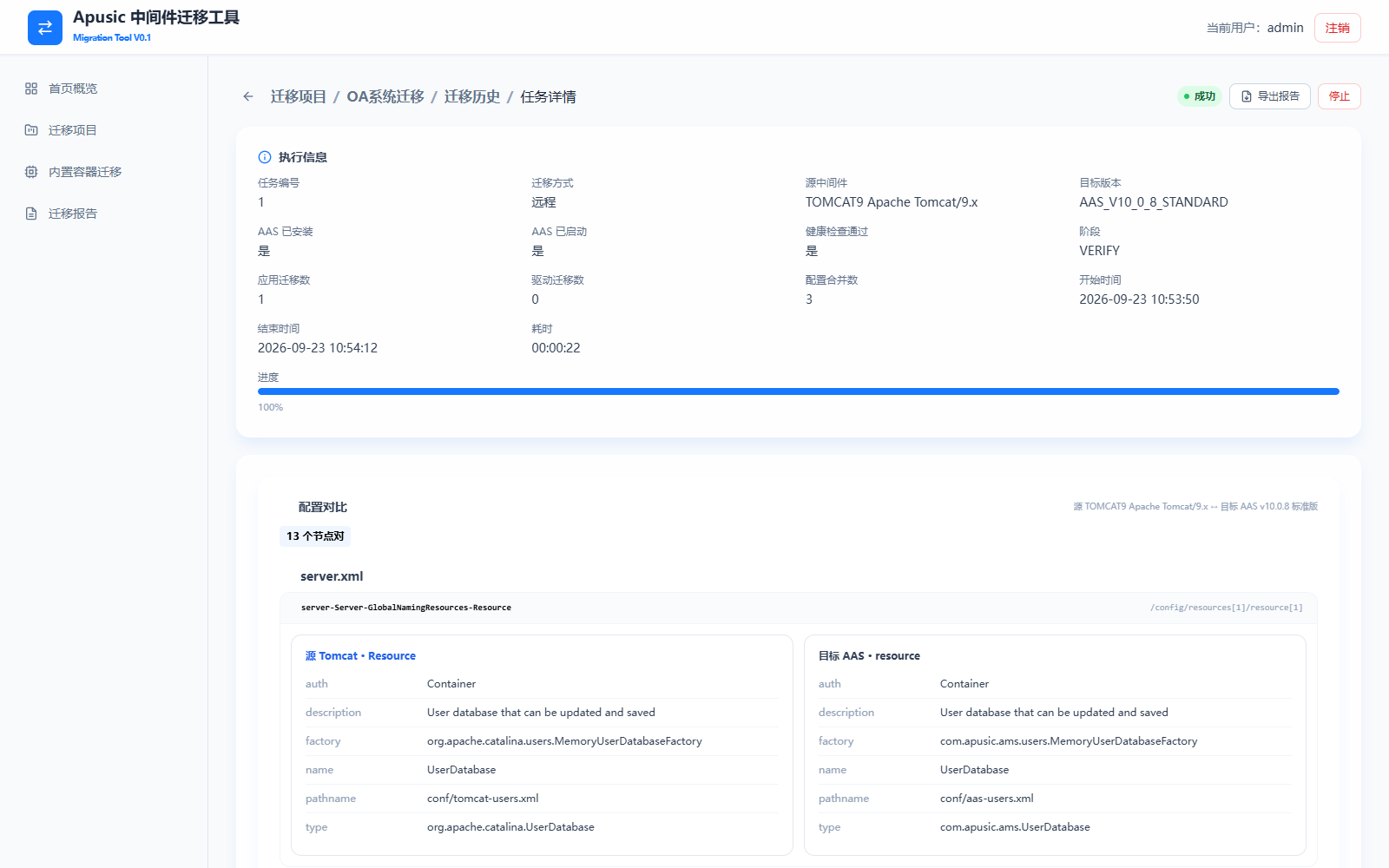Click the /config/resources[1]/resource[1] path text
This screenshot has width=1389, height=868.
click(x=1227, y=608)
